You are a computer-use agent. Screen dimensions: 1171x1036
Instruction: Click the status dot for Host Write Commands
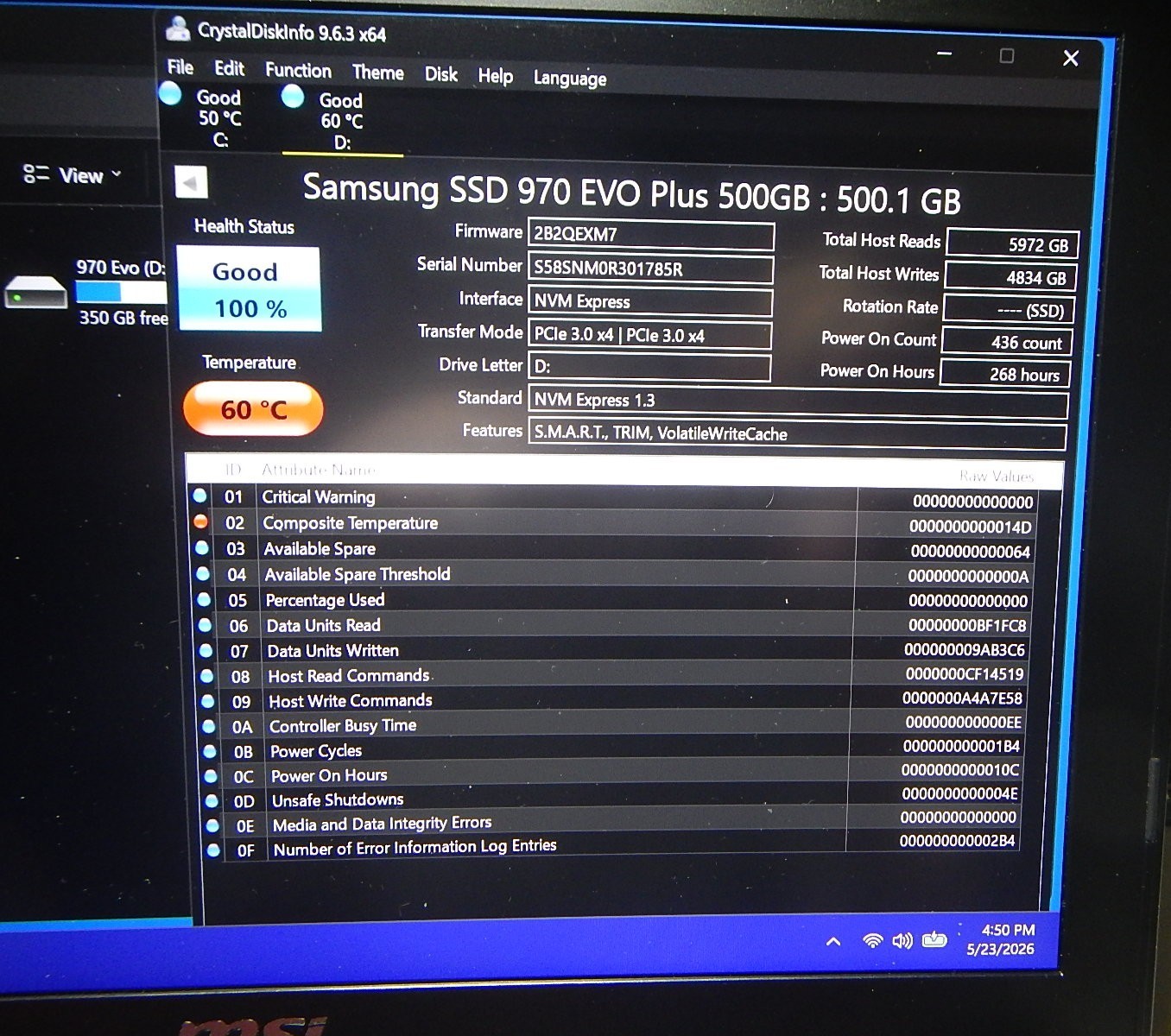coord(207,701)
